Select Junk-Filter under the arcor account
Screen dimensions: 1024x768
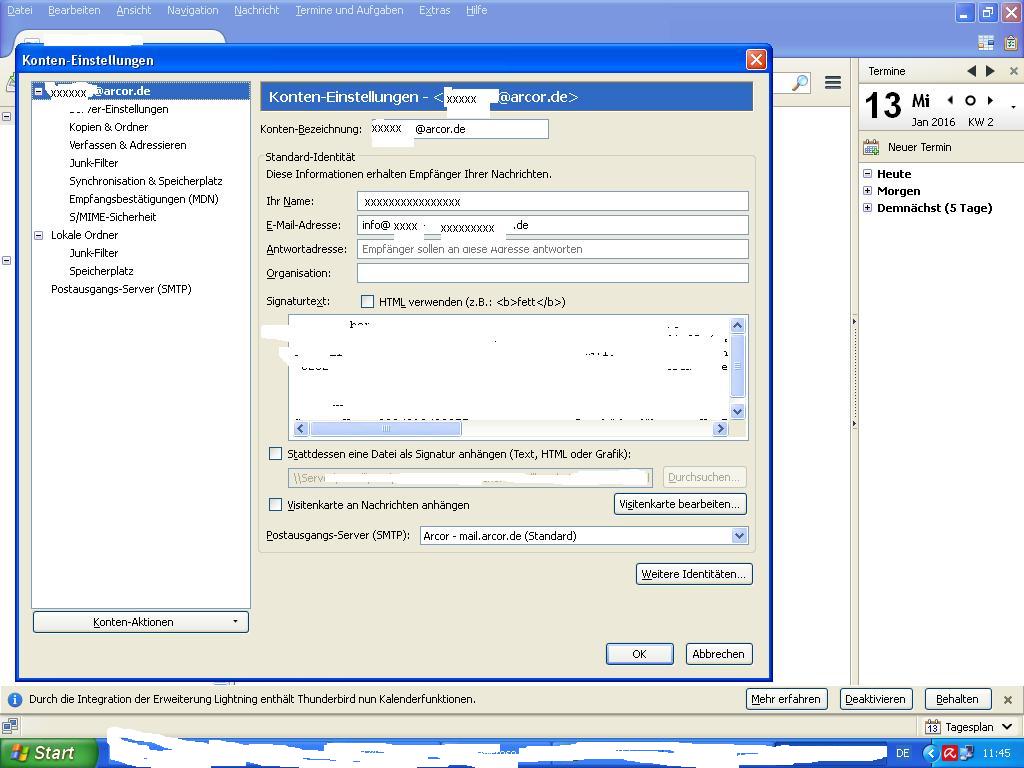pyautogui.click(x=93, y=163)
